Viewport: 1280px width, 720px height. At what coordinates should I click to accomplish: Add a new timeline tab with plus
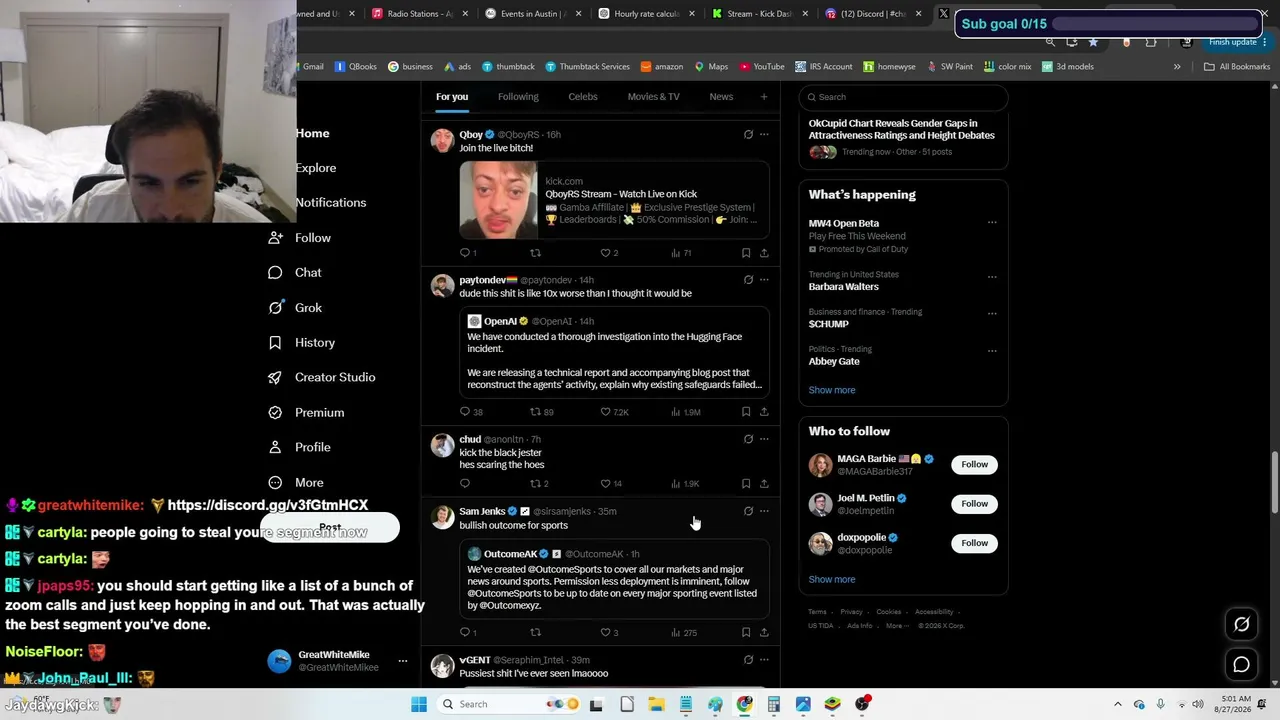(x=764, y=97)
